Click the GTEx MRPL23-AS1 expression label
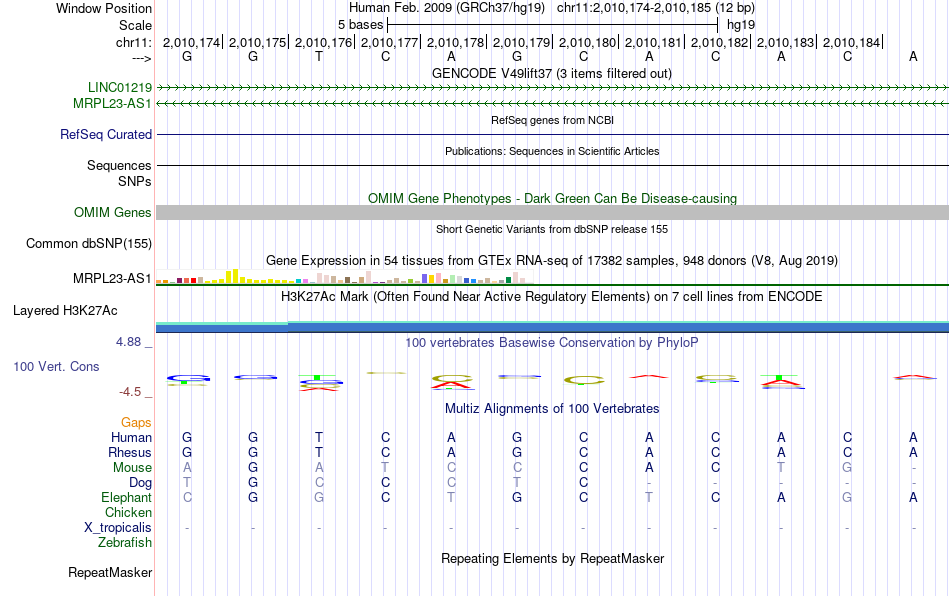 tap(112, 279)
